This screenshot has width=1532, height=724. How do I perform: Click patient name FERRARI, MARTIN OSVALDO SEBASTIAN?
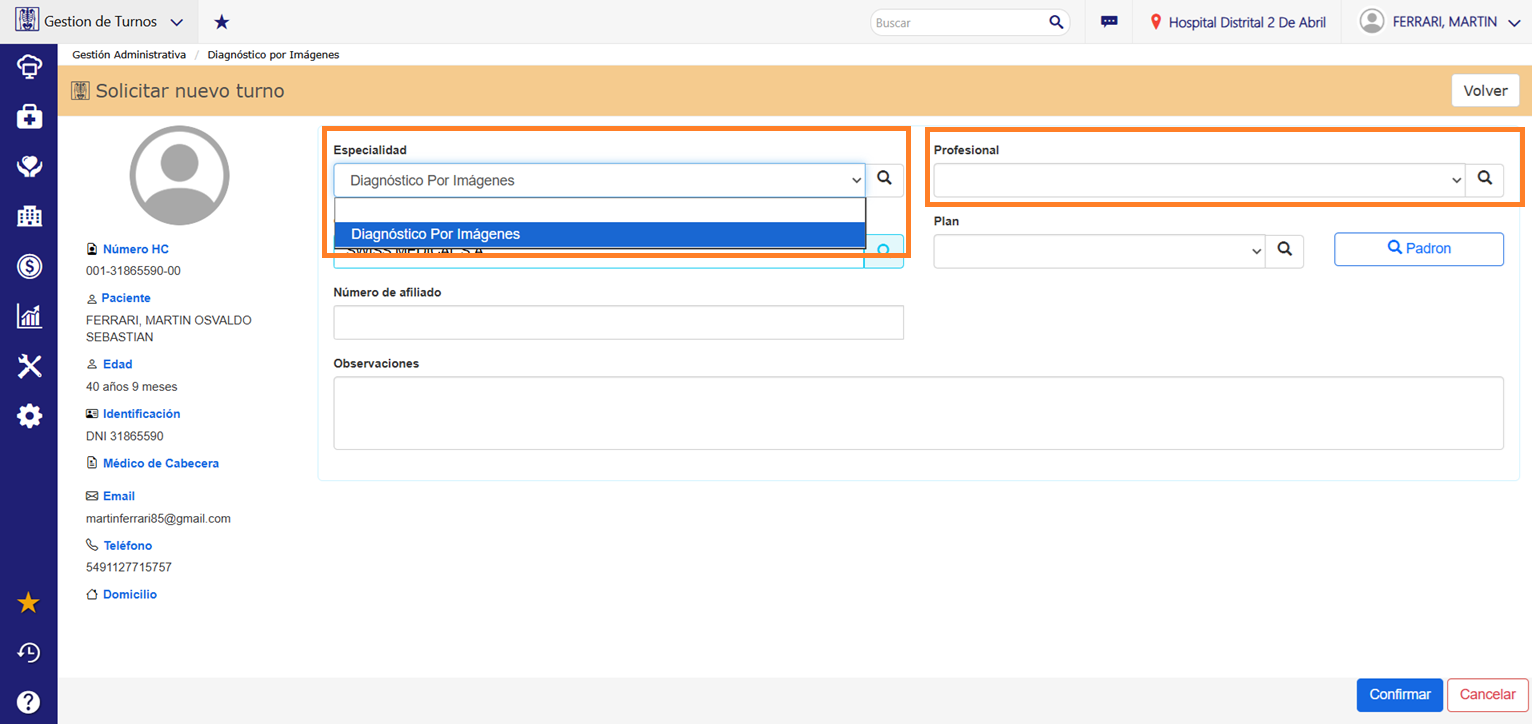(x=169, y=329)
